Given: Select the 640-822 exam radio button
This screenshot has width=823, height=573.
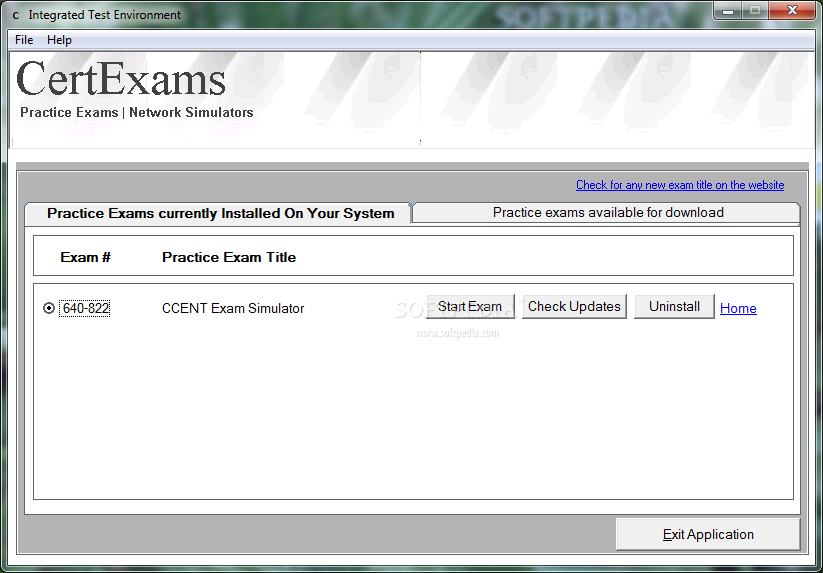Looking at the screenshot, I should coord(49,309).
